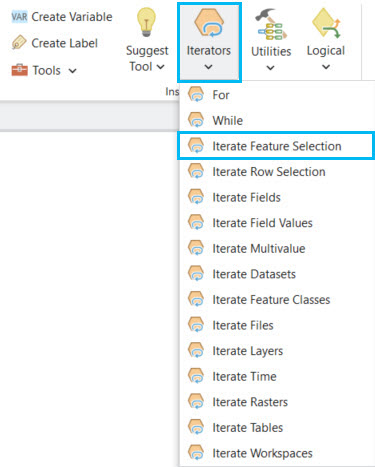Click the Logical diamond icon

326,23
